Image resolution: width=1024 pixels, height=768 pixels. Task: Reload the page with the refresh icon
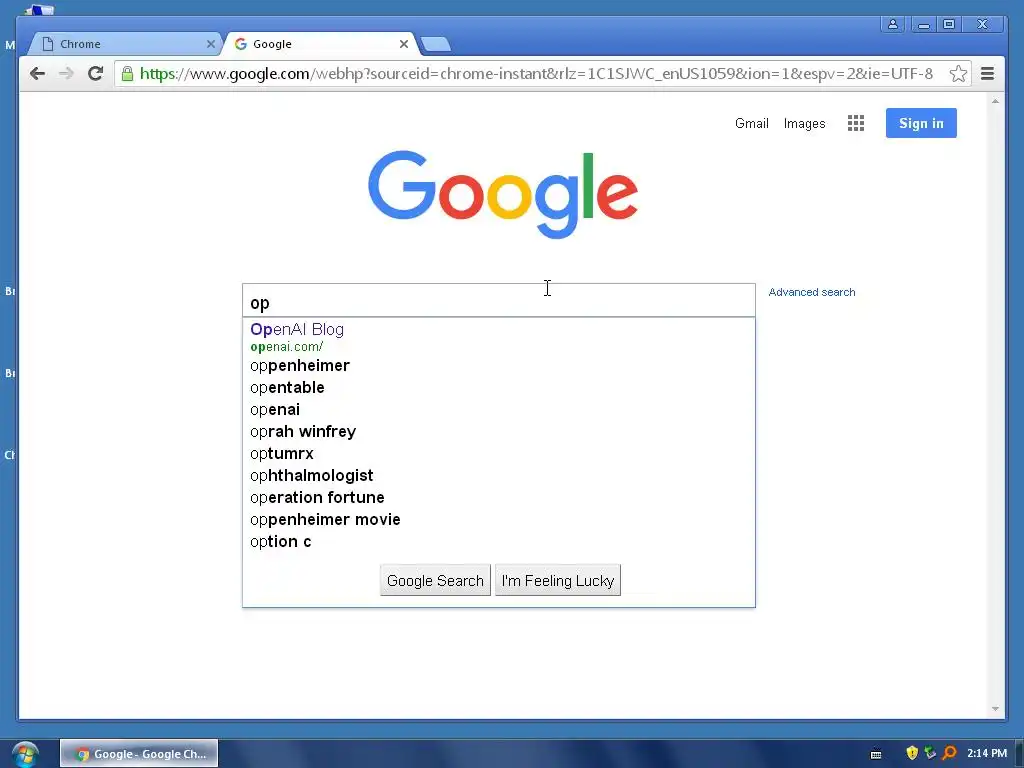coord(95,74)
